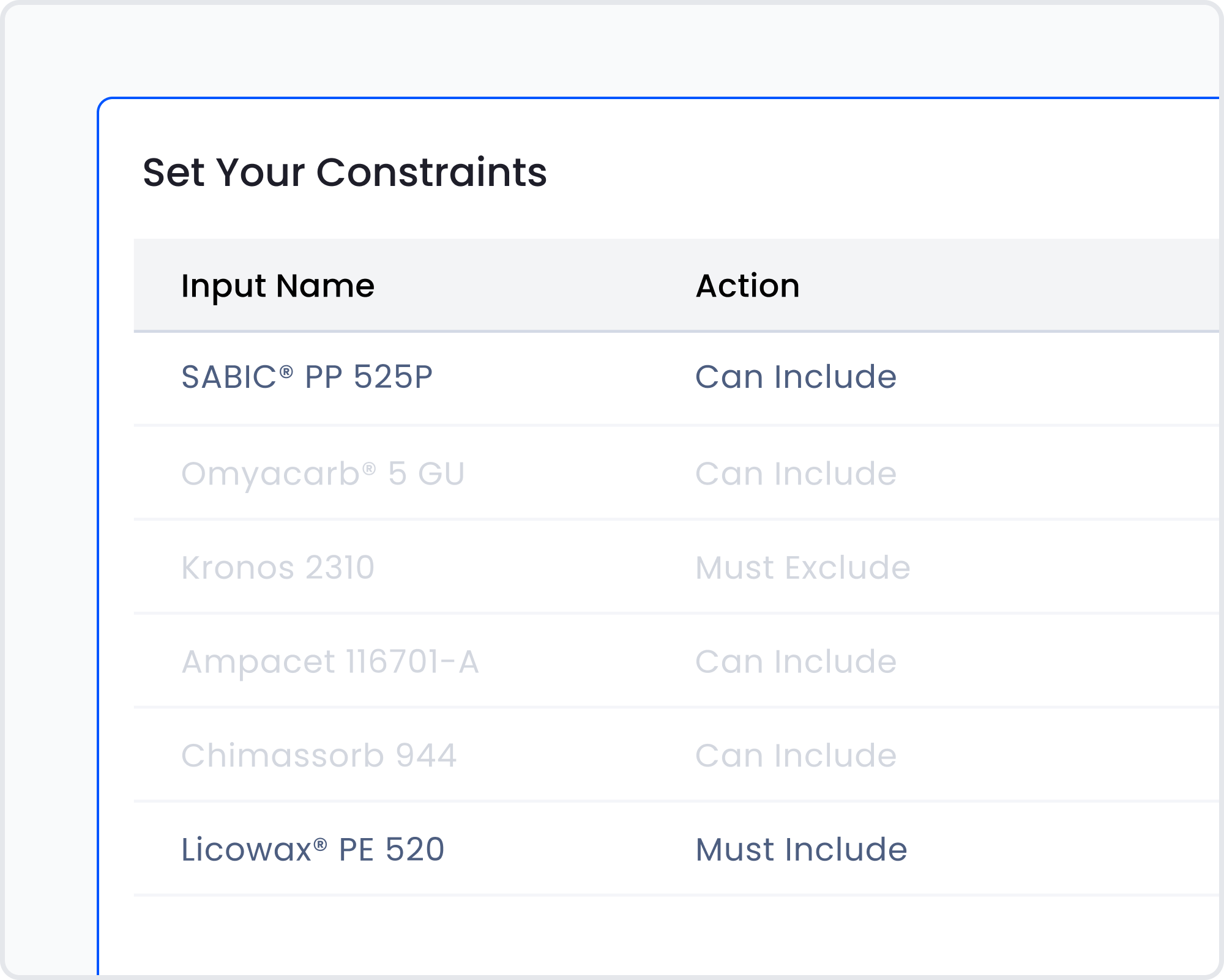
Task: Click the Action column header
Action: pyautogui.click(x=747, y=286)
